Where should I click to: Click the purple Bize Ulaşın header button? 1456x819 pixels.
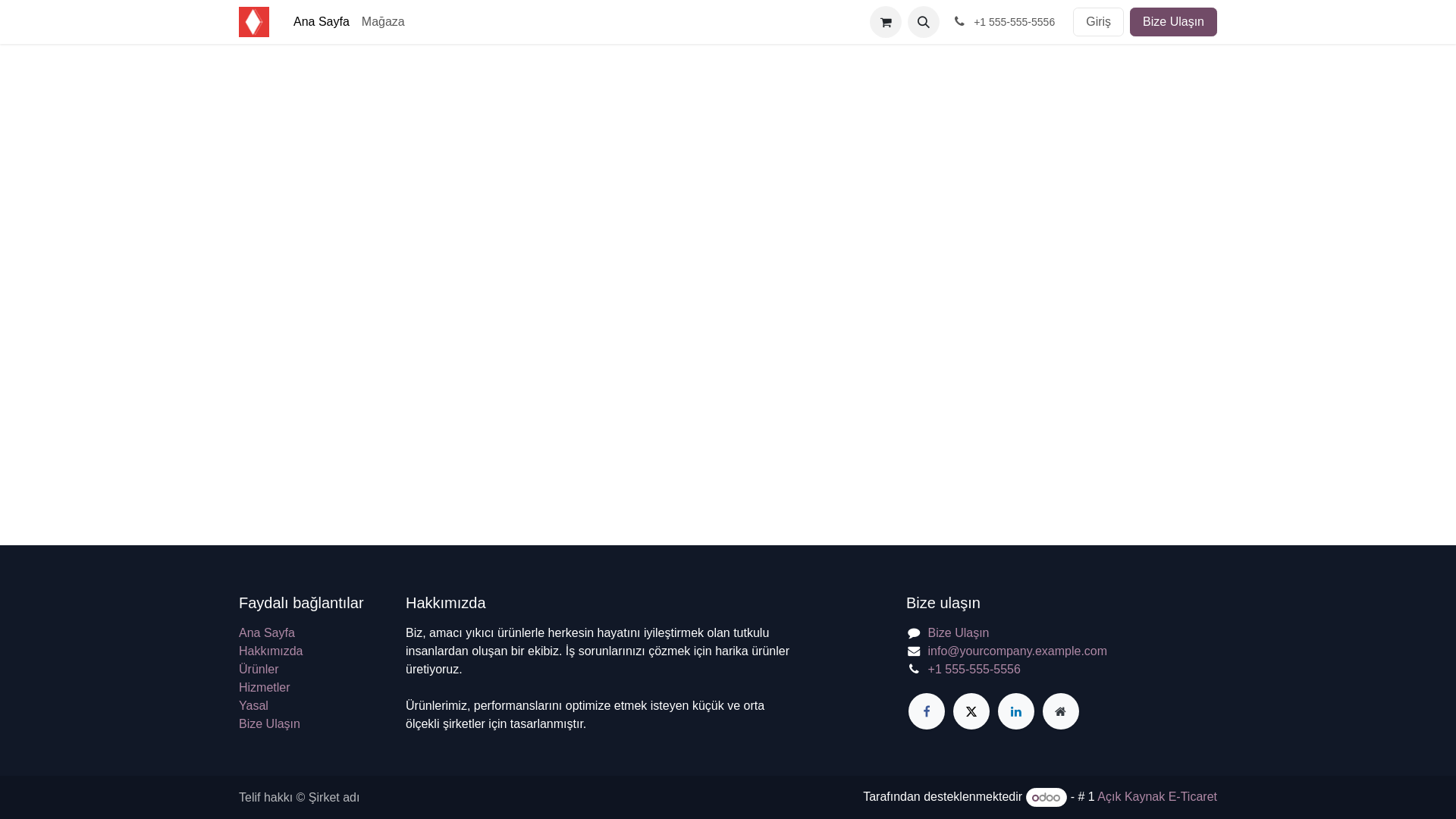pyautogui.click(x=1173, y=22)
